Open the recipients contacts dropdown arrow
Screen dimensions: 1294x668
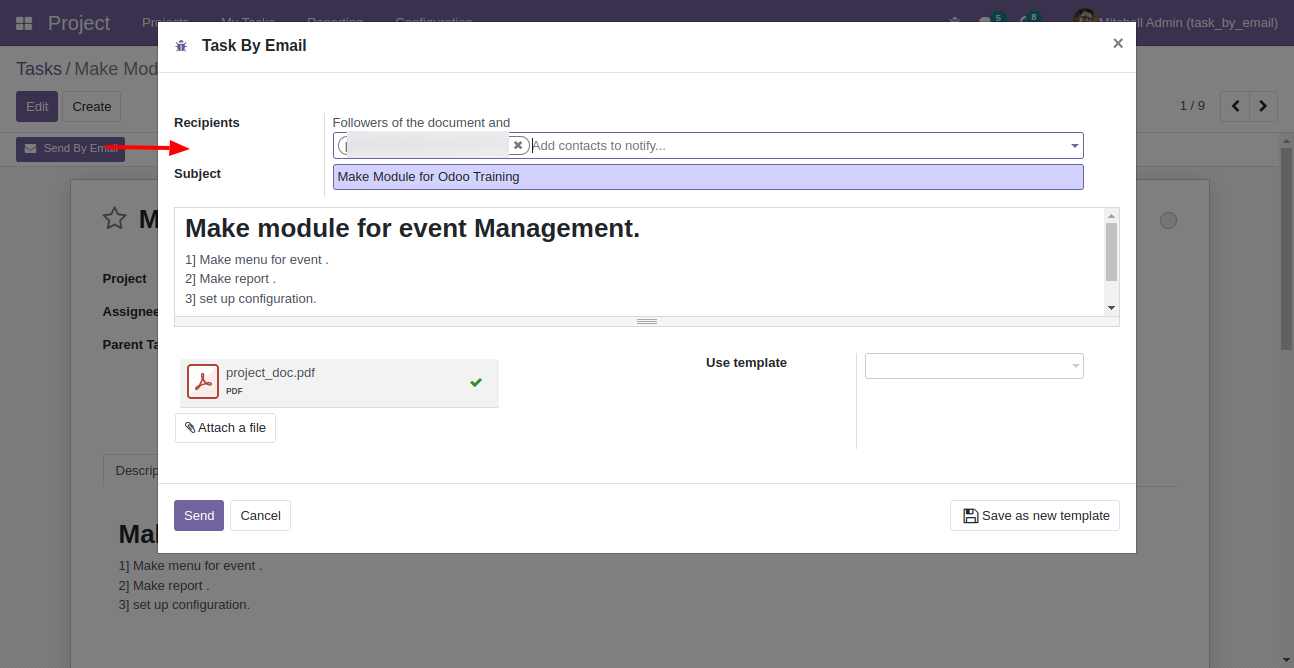coord(1075,146)
